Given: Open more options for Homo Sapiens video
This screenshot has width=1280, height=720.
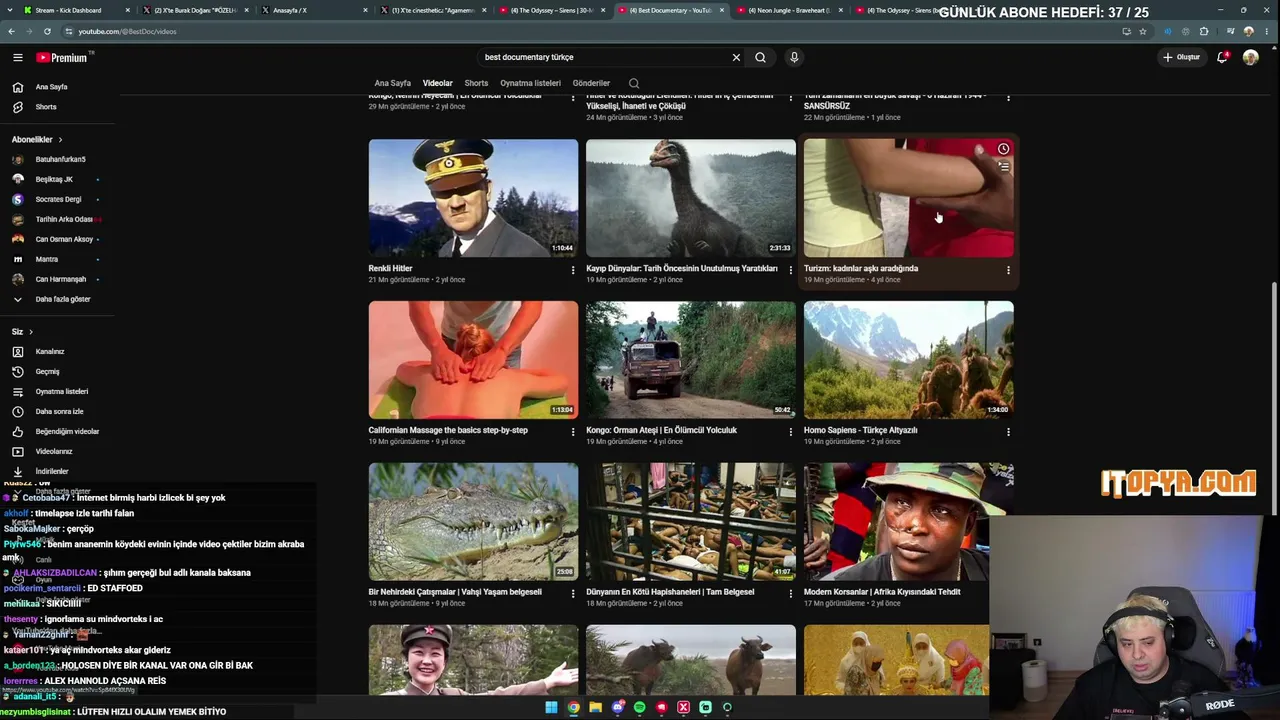Looking at the screenshot, I should (x=1008, y=432).
